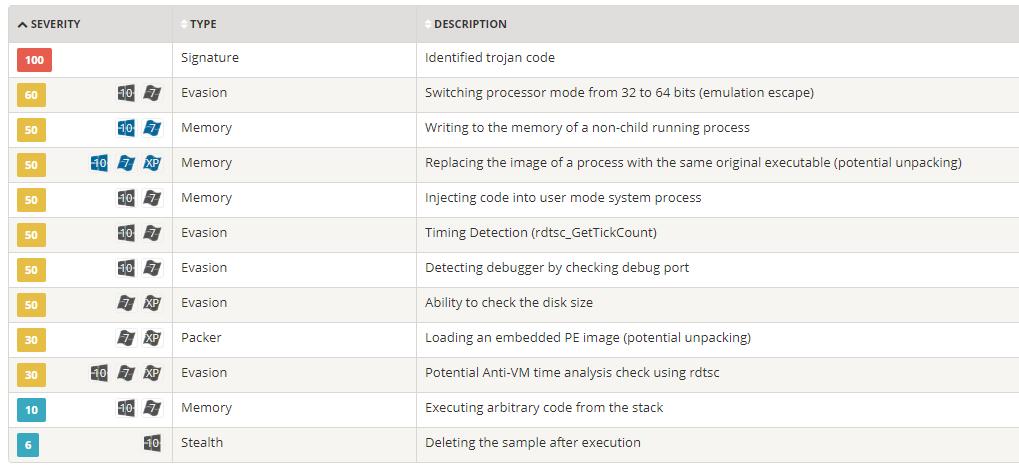Click the Windows 10 icon in emulation escape row
1019x468 pixels.
[x=126, y=93]
